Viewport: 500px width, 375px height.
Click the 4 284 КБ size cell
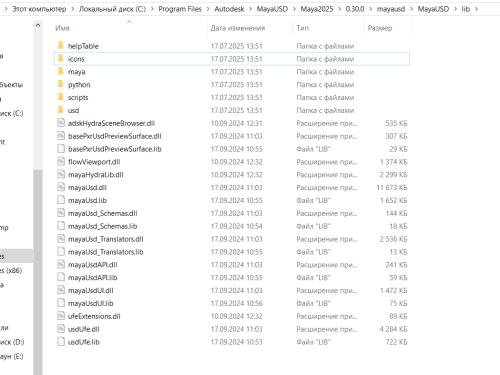393,329
